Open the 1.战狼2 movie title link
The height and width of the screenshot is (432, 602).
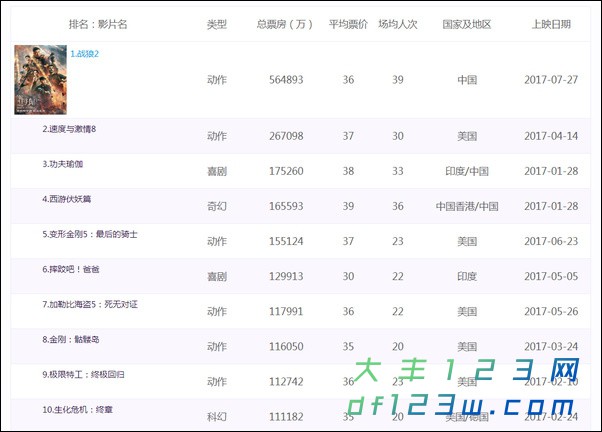coord(84,53)
